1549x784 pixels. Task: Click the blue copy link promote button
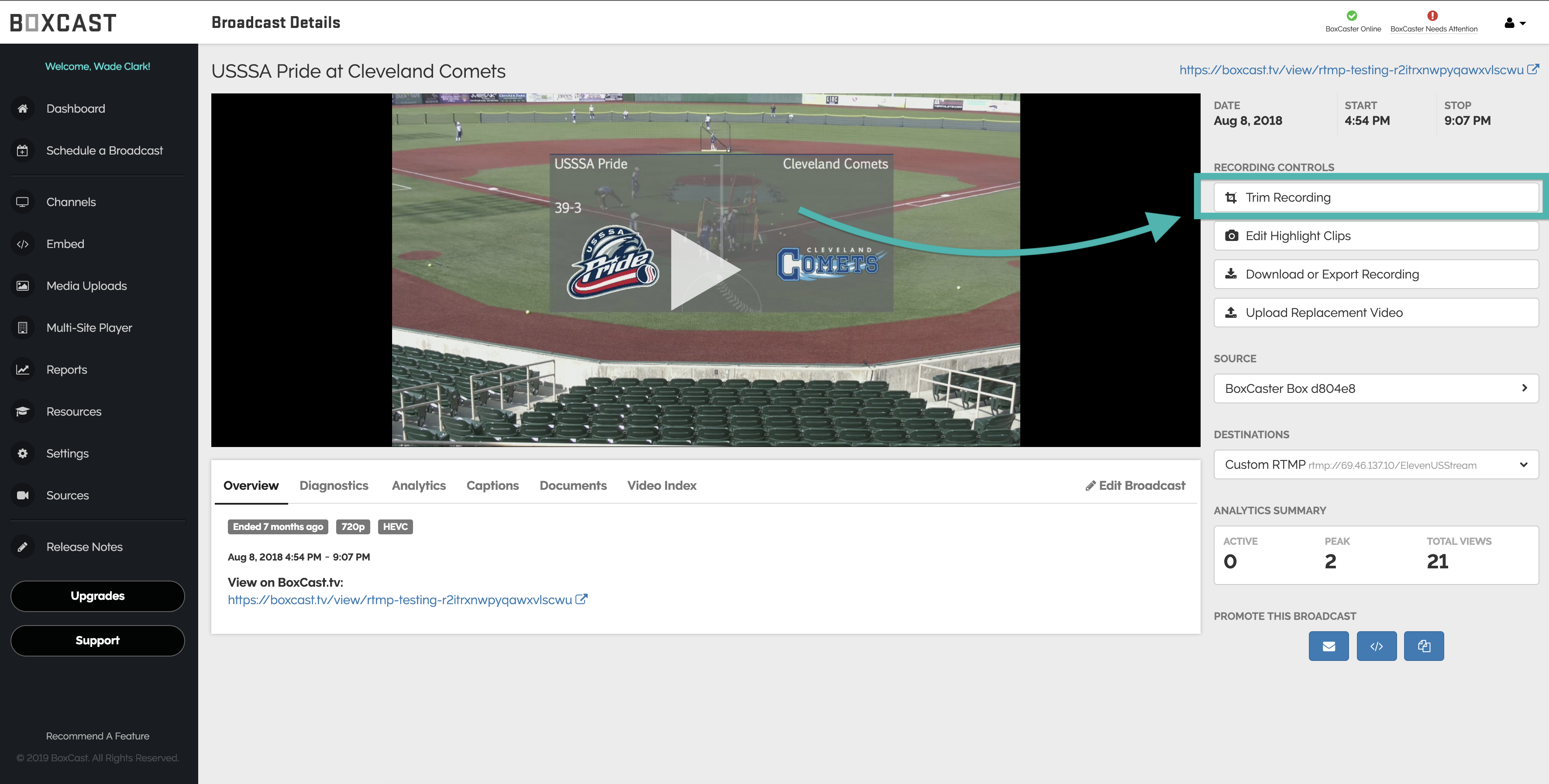click(x=1423, y=646)
